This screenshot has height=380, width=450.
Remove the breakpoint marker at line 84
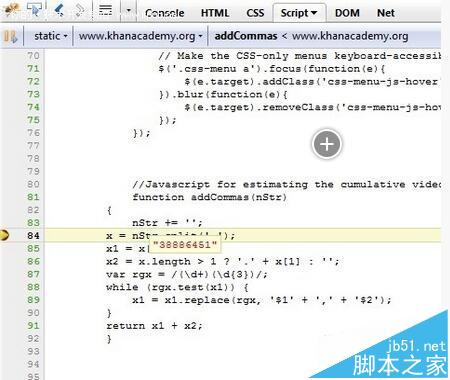click(x=4, y=235)
